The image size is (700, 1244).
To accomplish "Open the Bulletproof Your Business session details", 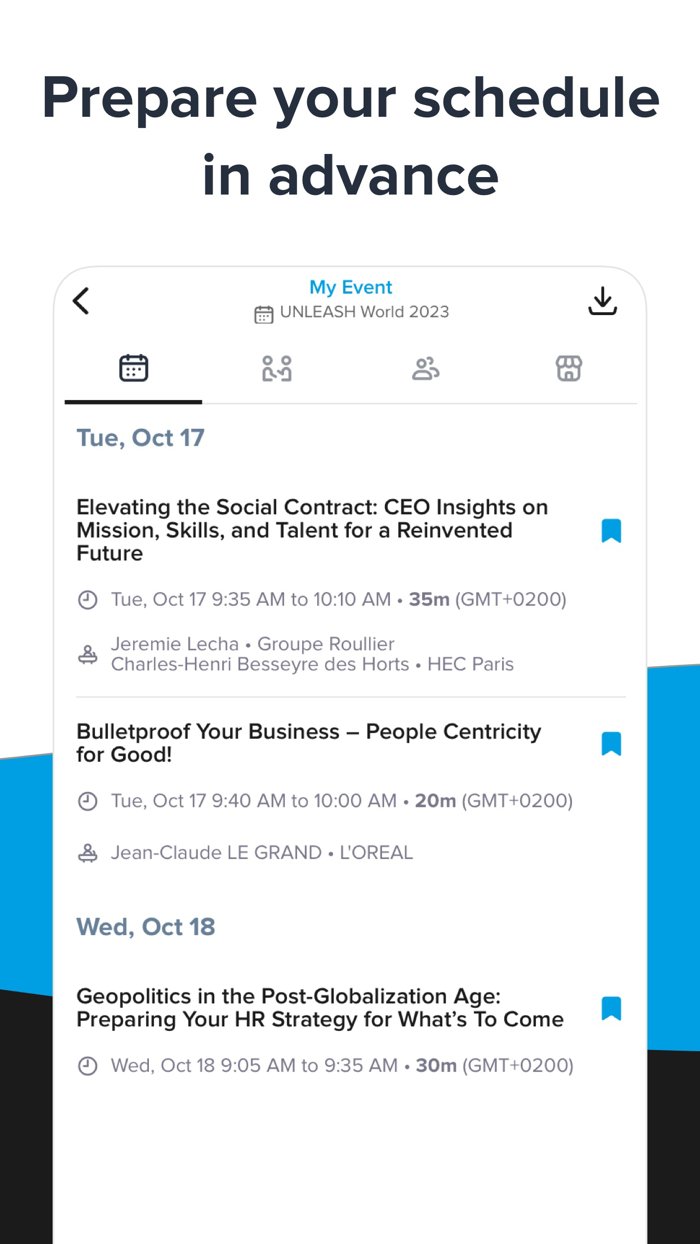I will (x=308, y=743).
